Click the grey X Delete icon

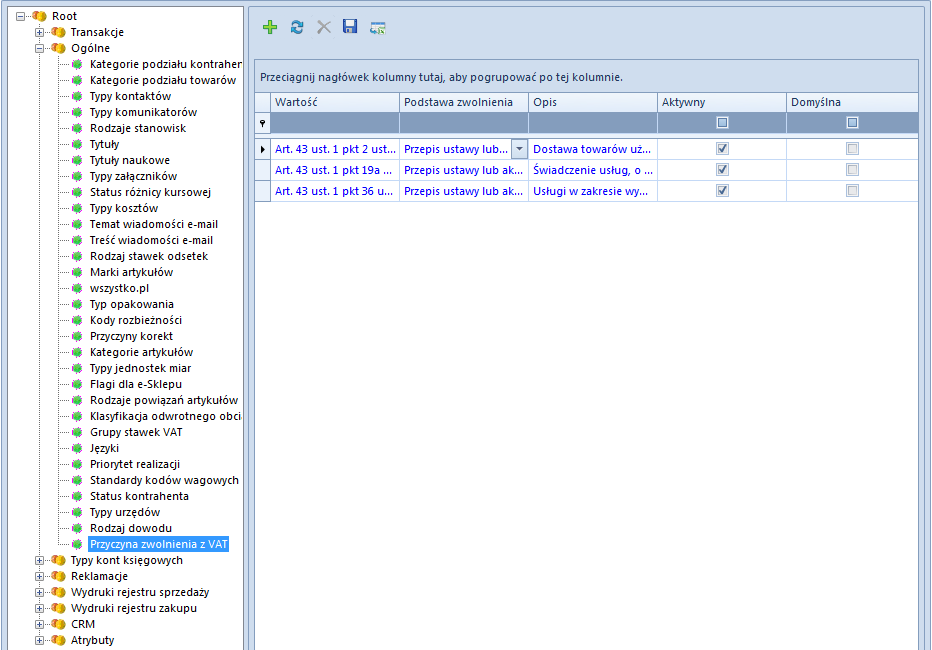(323, 27)
